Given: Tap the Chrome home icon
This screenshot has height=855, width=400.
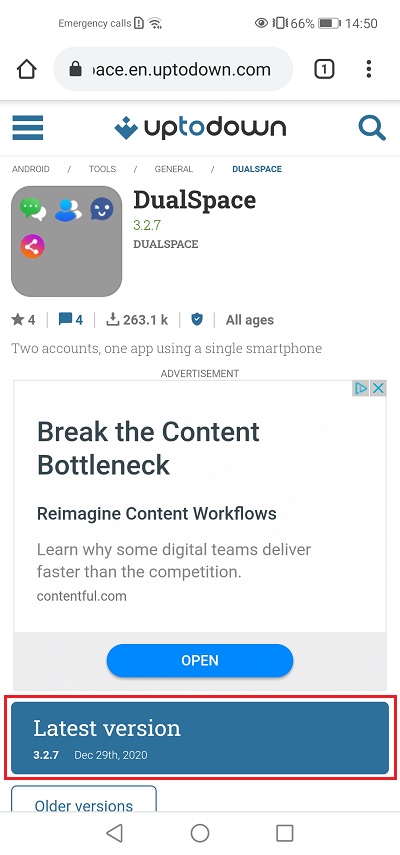Looking at the screenshot, I should (x=27, y=69).
